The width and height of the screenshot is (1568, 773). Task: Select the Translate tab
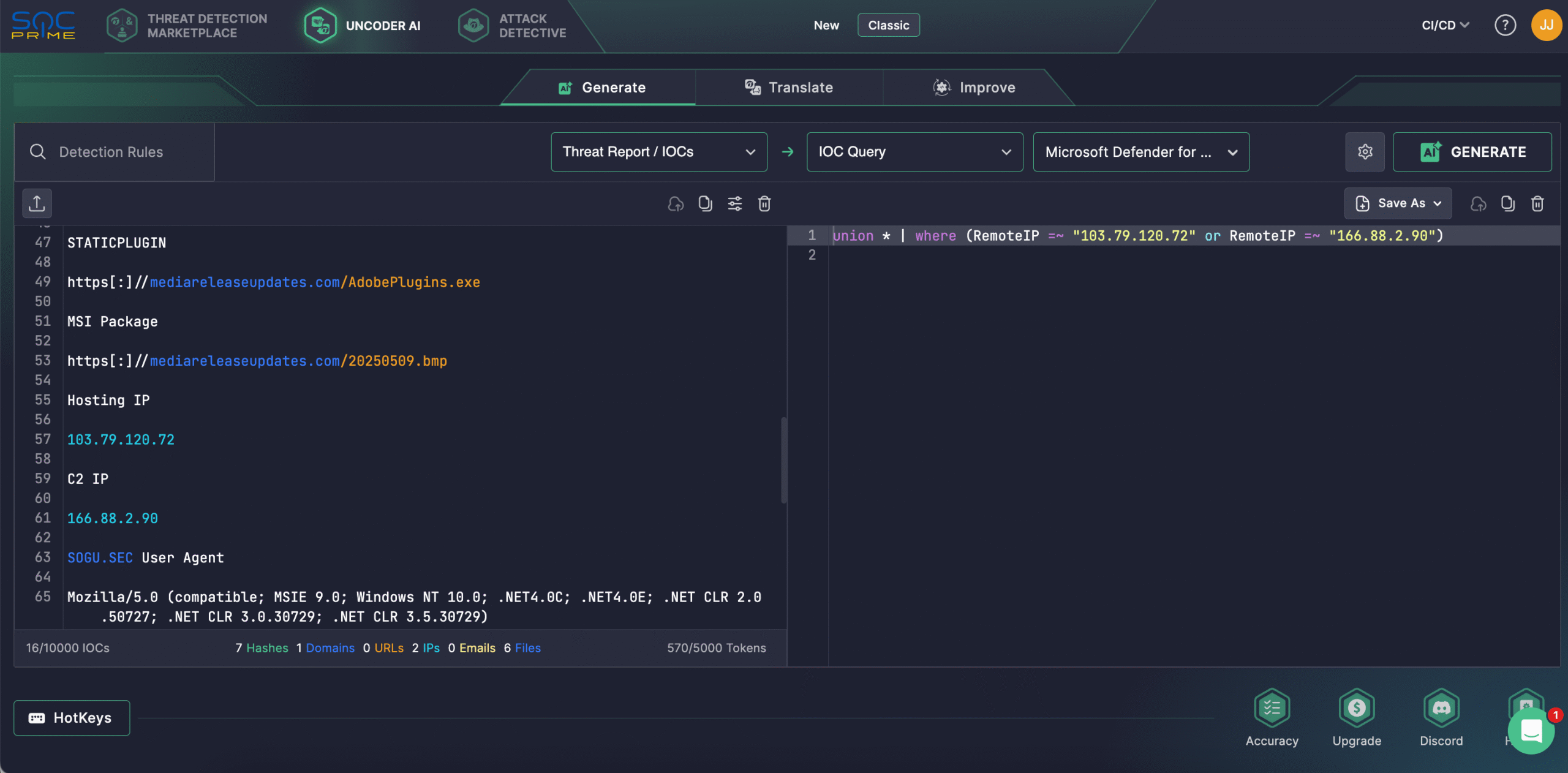coord(789,88)
